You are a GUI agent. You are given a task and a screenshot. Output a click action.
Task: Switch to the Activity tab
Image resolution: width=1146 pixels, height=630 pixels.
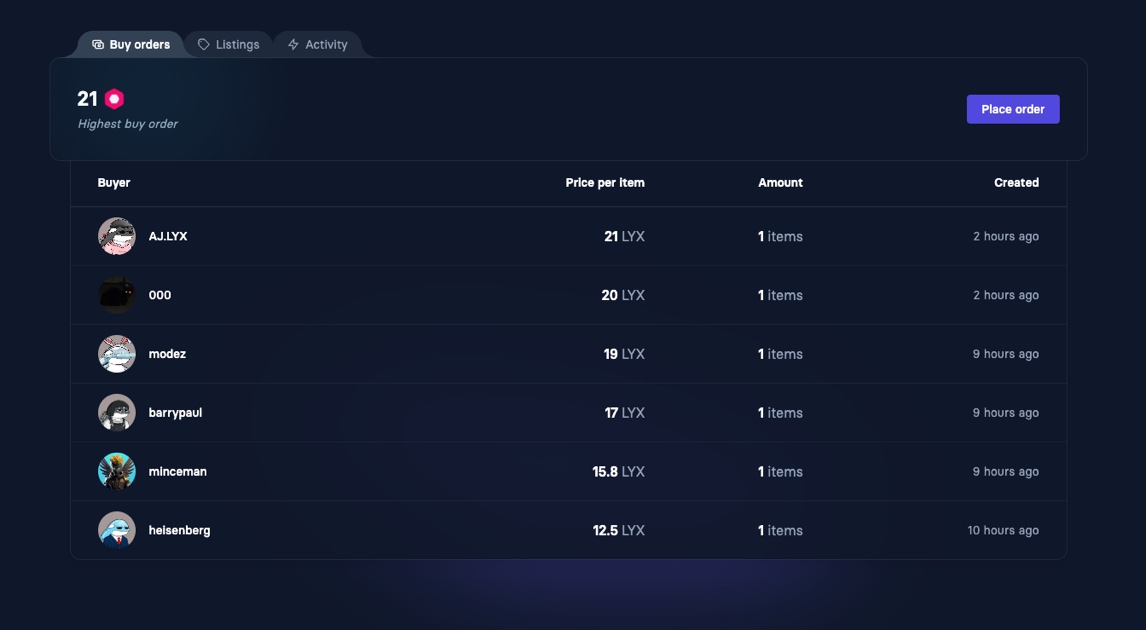click(x=317, y=45)
